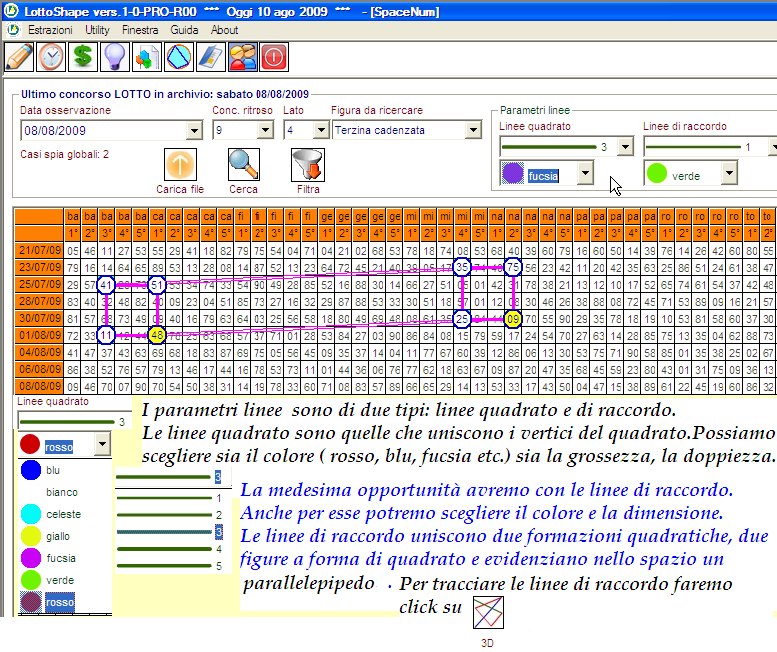
Task: Choose line thickness 5 in the list
Action: 170,566
